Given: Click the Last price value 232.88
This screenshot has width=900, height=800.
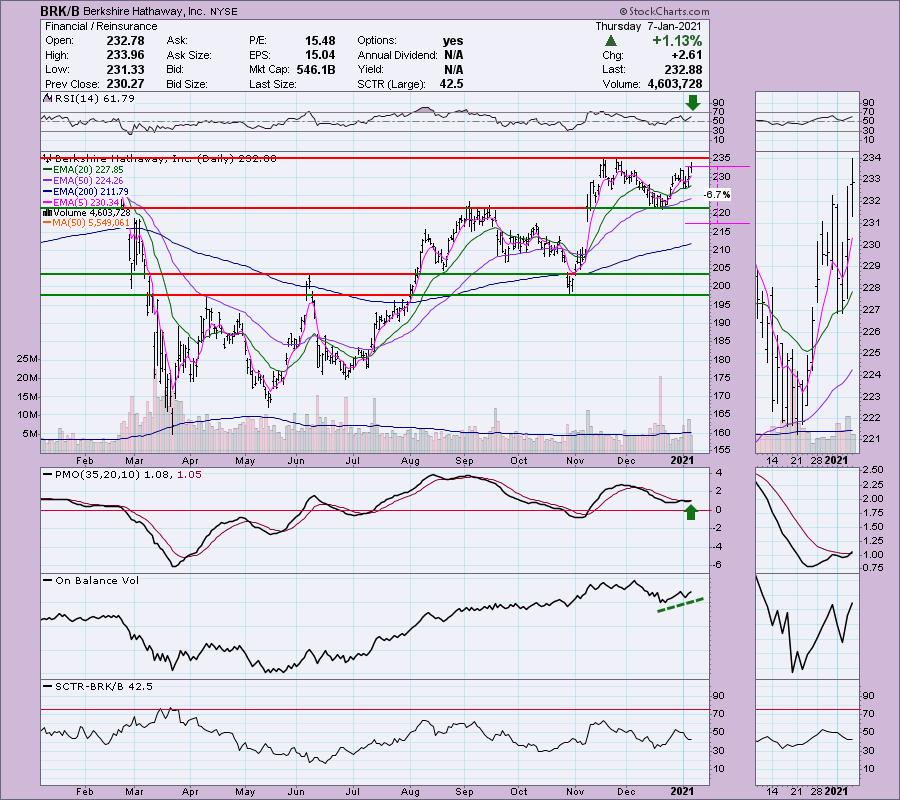Looking at the screenshot, I should click(683, 69).
